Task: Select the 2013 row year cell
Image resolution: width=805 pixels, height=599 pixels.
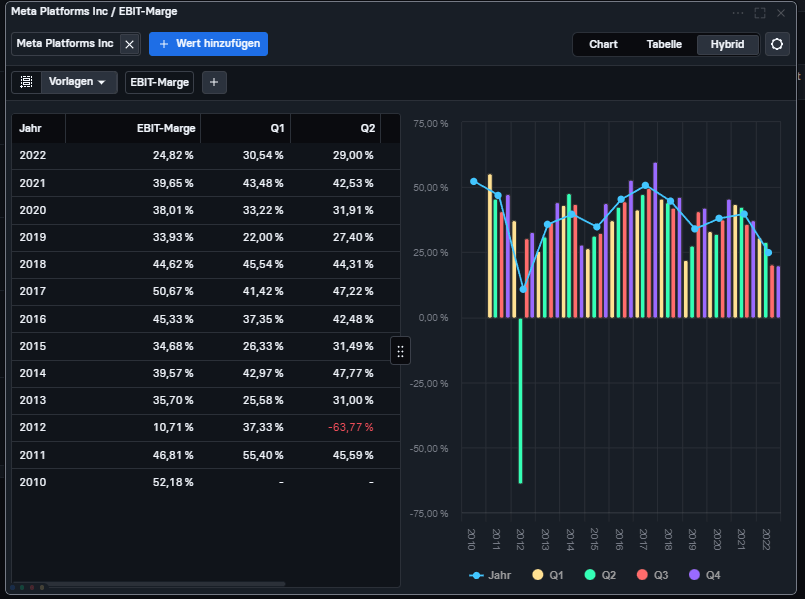Action: [33, 400]
